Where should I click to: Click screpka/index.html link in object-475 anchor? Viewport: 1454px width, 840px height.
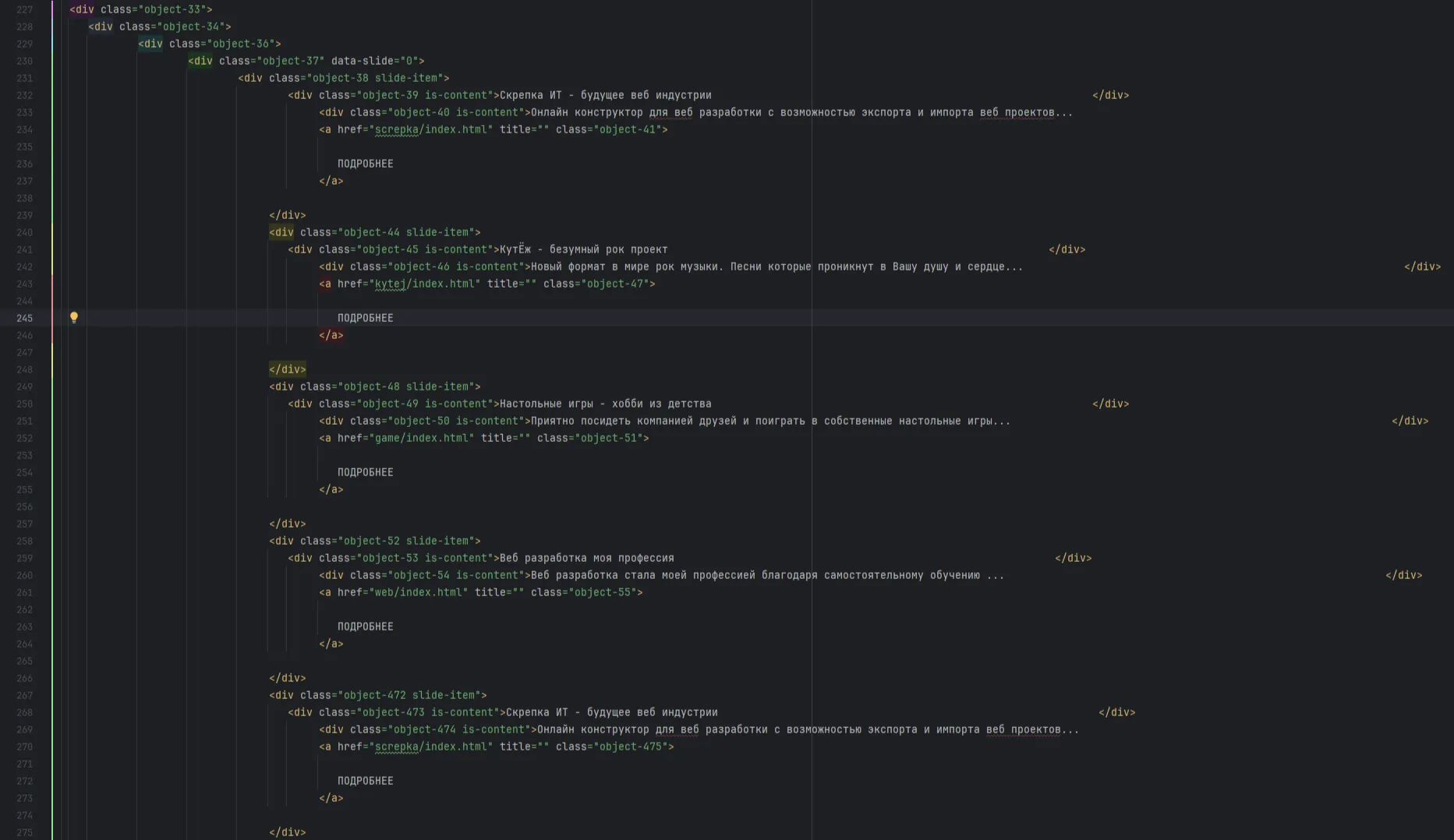(430, 746)
